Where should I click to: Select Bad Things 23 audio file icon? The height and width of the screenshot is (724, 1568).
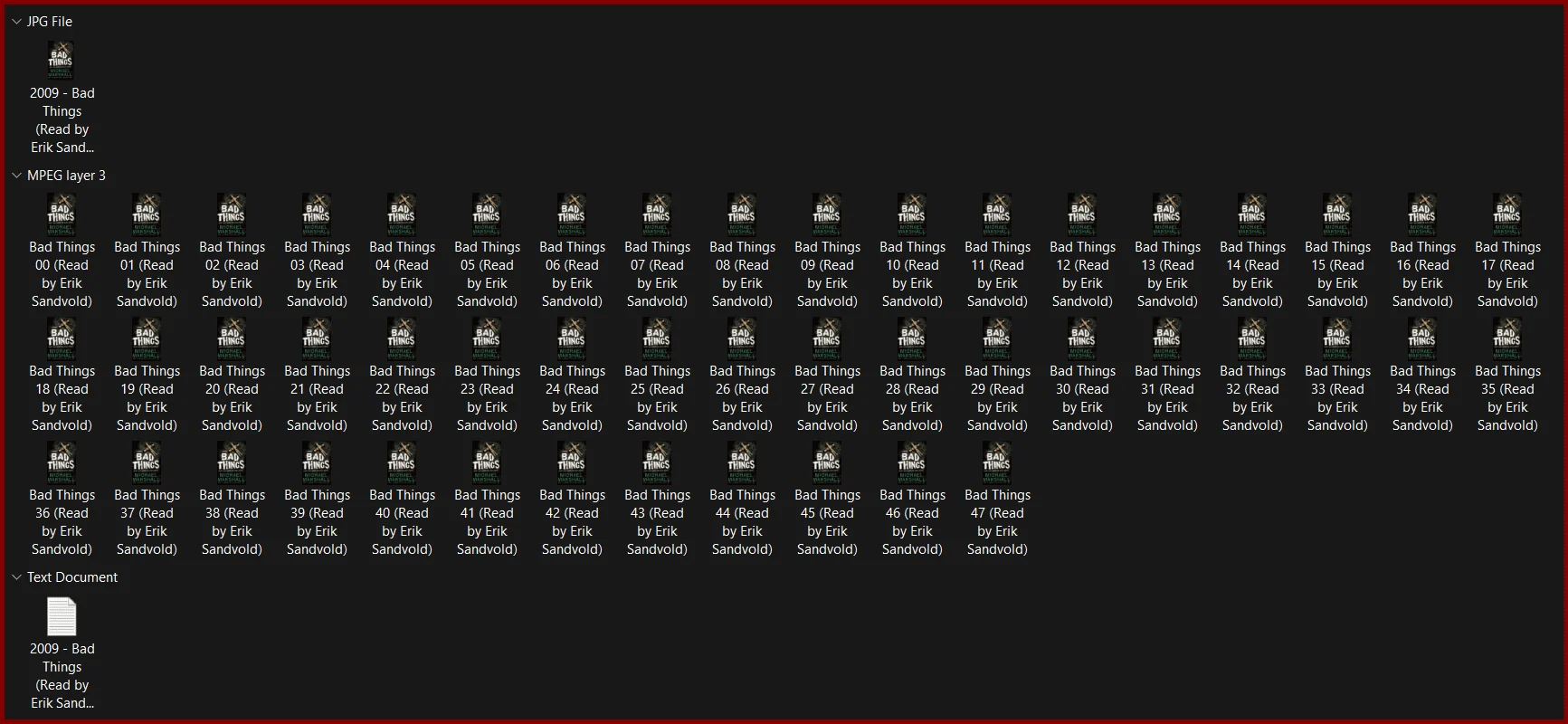(x=487, y=338)
